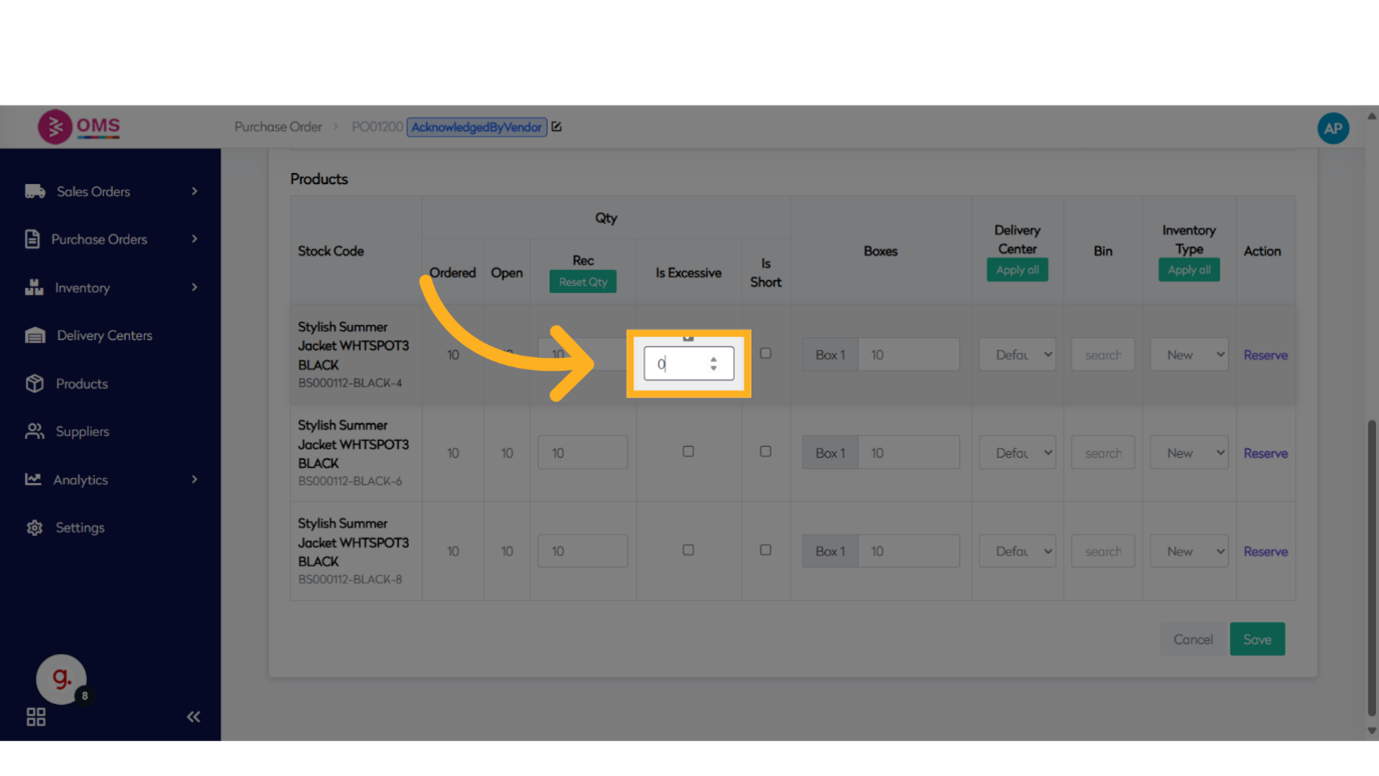1379x776 pixels.
Task: Open Inventory Type dropdown for BLACK-6 row
Action: [x=1189, y=453]
